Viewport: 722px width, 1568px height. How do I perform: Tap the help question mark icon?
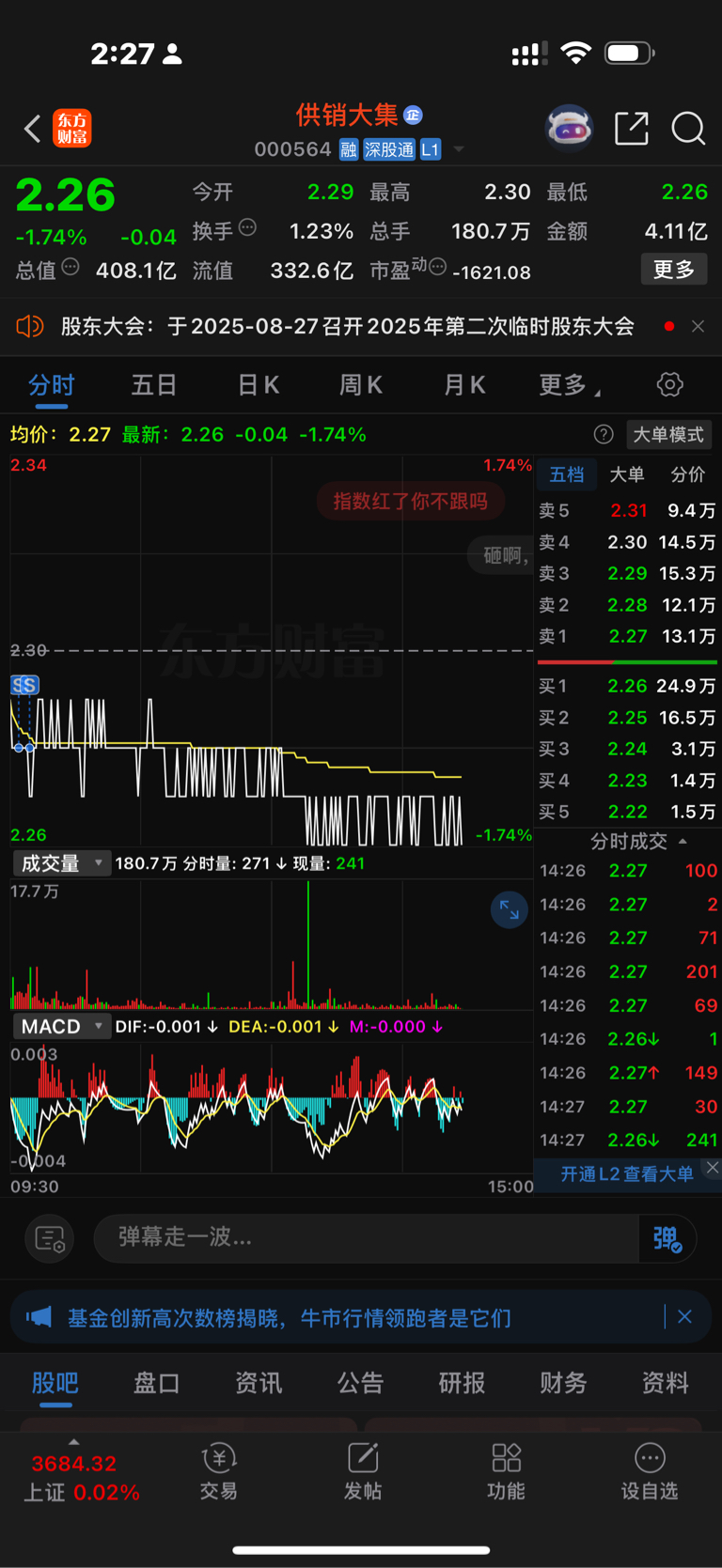click(604, 434)
